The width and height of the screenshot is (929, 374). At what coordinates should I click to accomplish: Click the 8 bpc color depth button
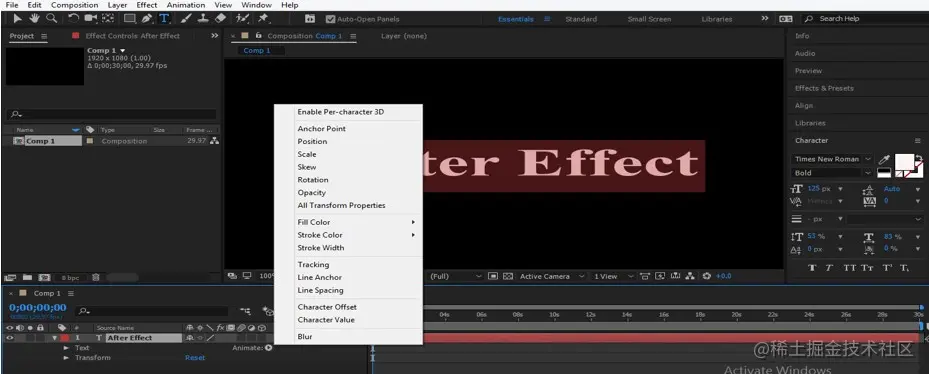[70, 277]
